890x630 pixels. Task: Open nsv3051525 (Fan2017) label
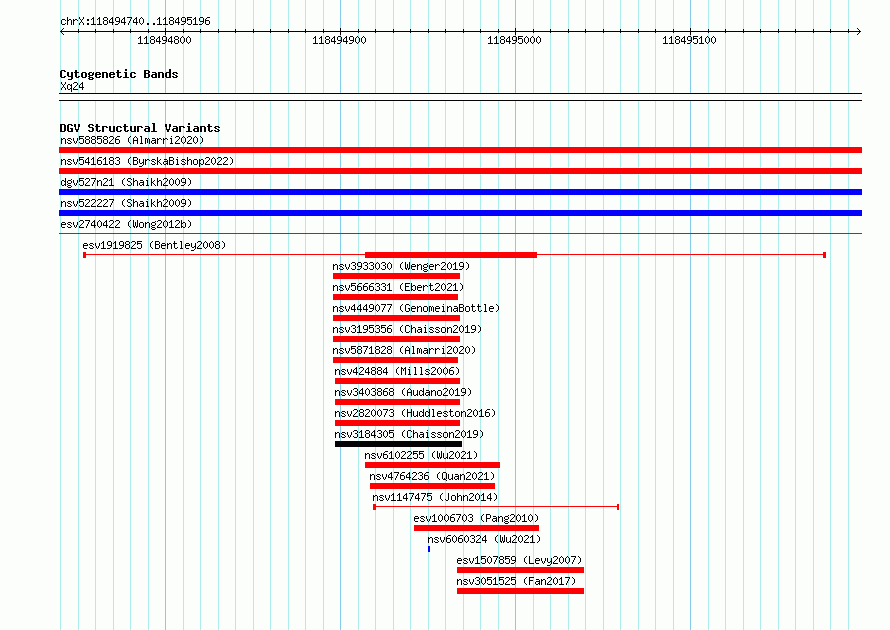[x=516, y=581]
